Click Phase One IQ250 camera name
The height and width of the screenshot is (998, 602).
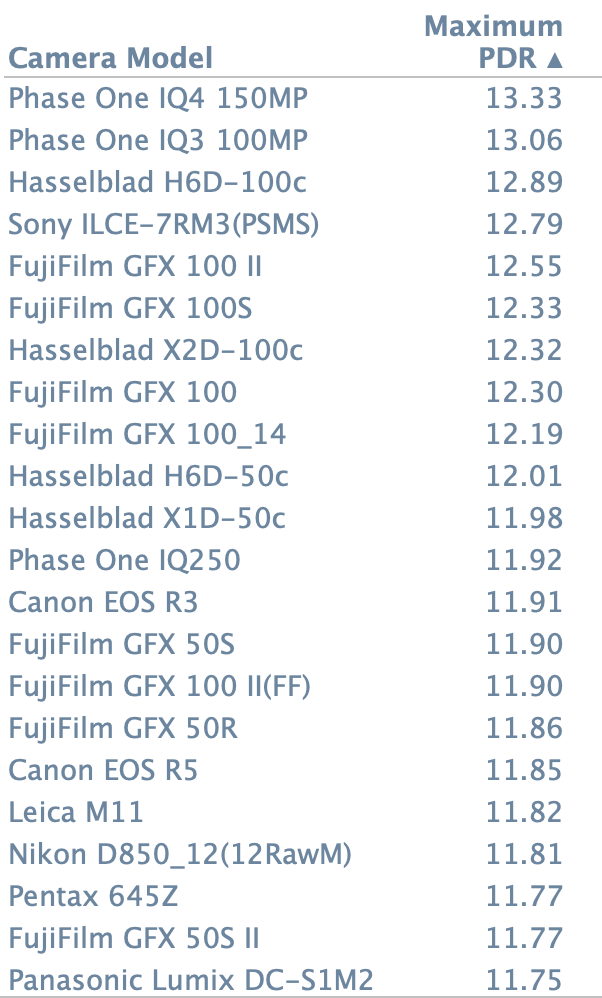pyautogui.click(x=124, y=560)
